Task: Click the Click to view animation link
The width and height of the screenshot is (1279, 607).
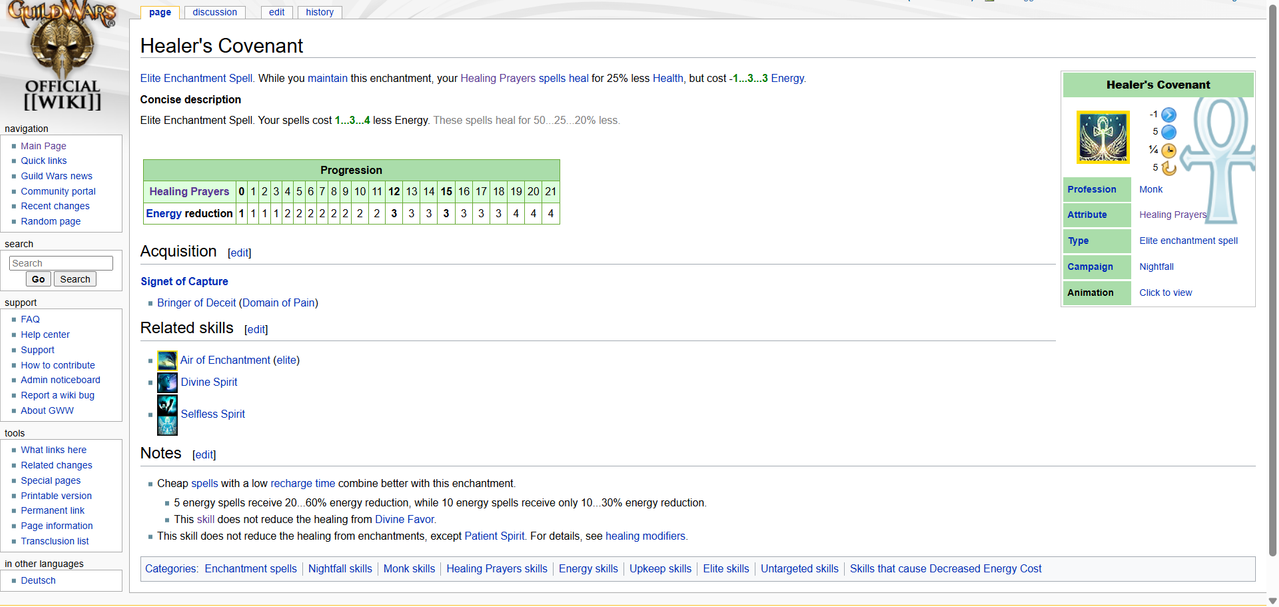Action: [x=1165, y=293]
